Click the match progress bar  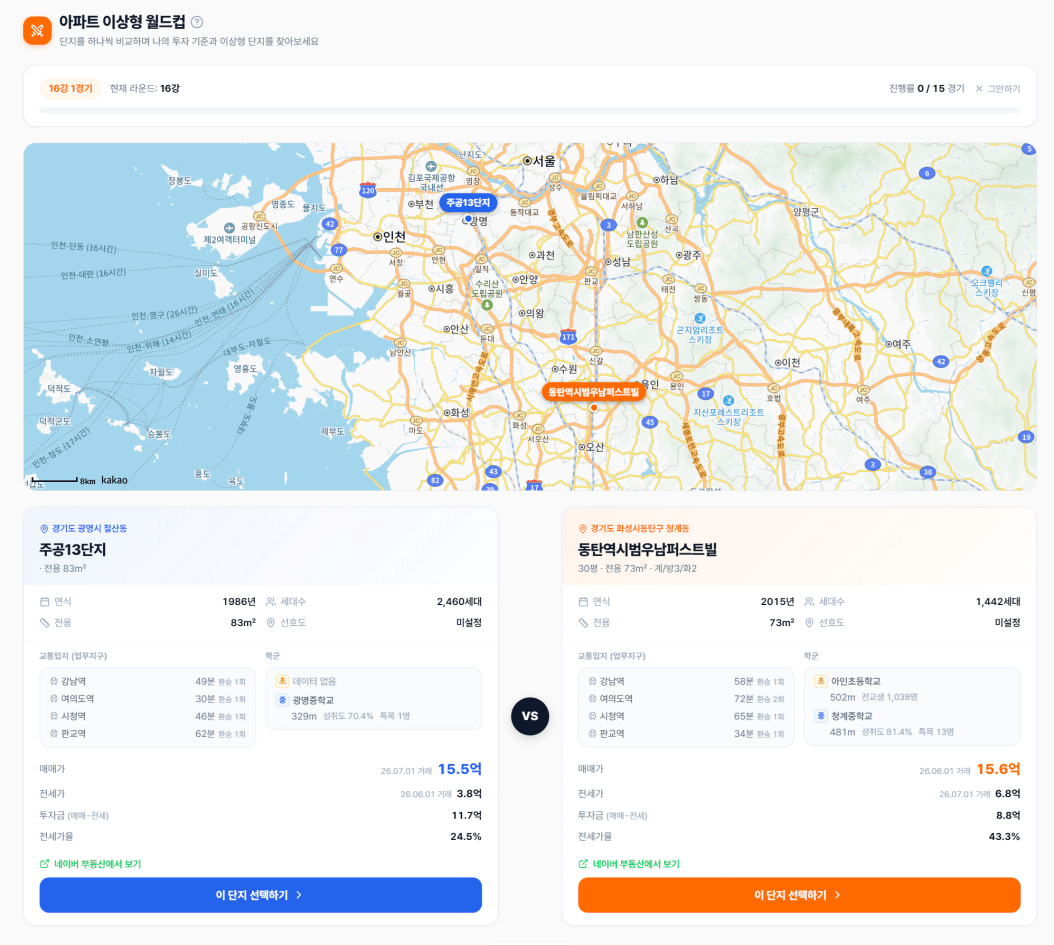tap(530, 110)
